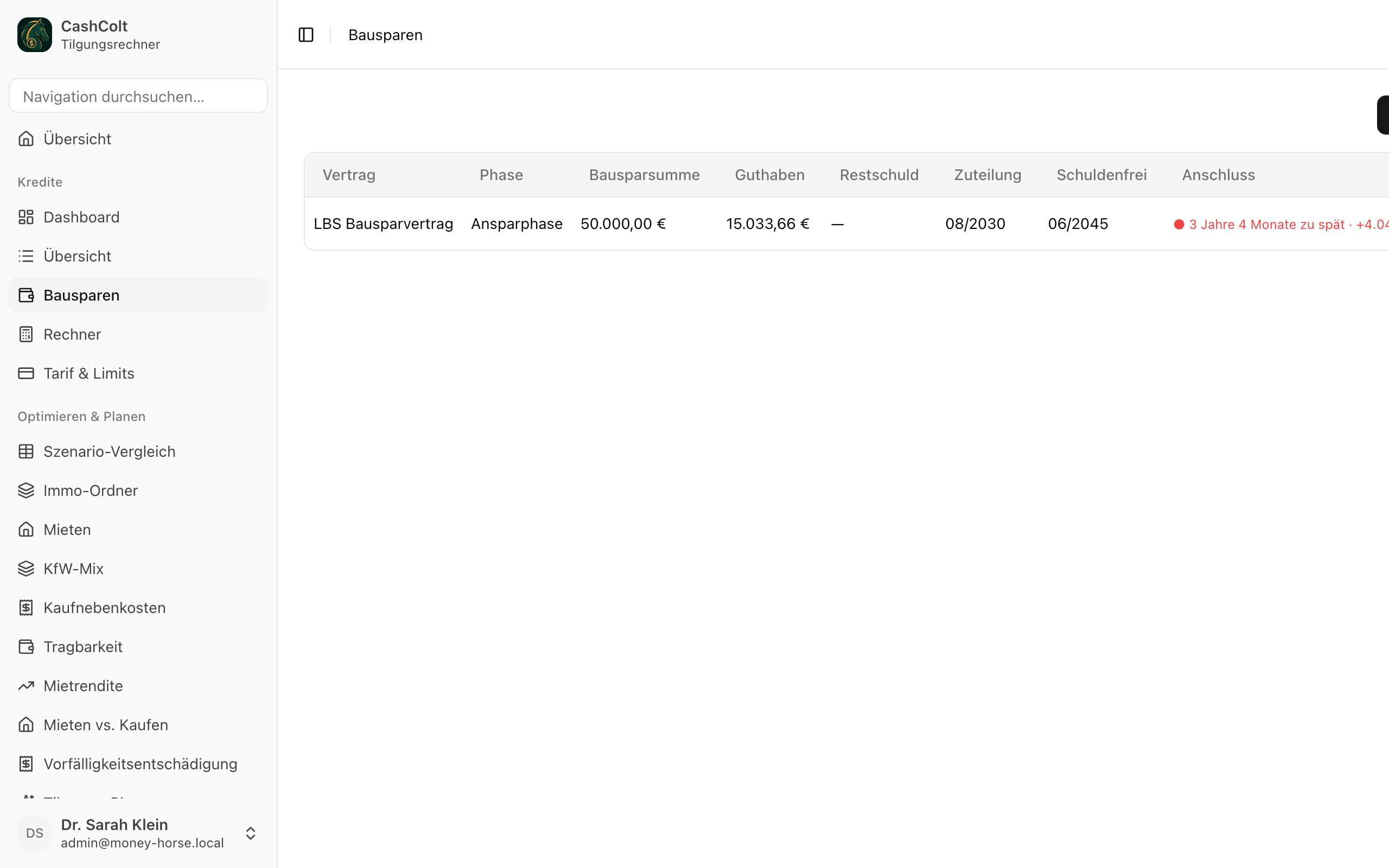The width and height of the screenshot is (1389, 868).
Task: Click the Tarif & Limits card icon
Action: pos(26,373)
